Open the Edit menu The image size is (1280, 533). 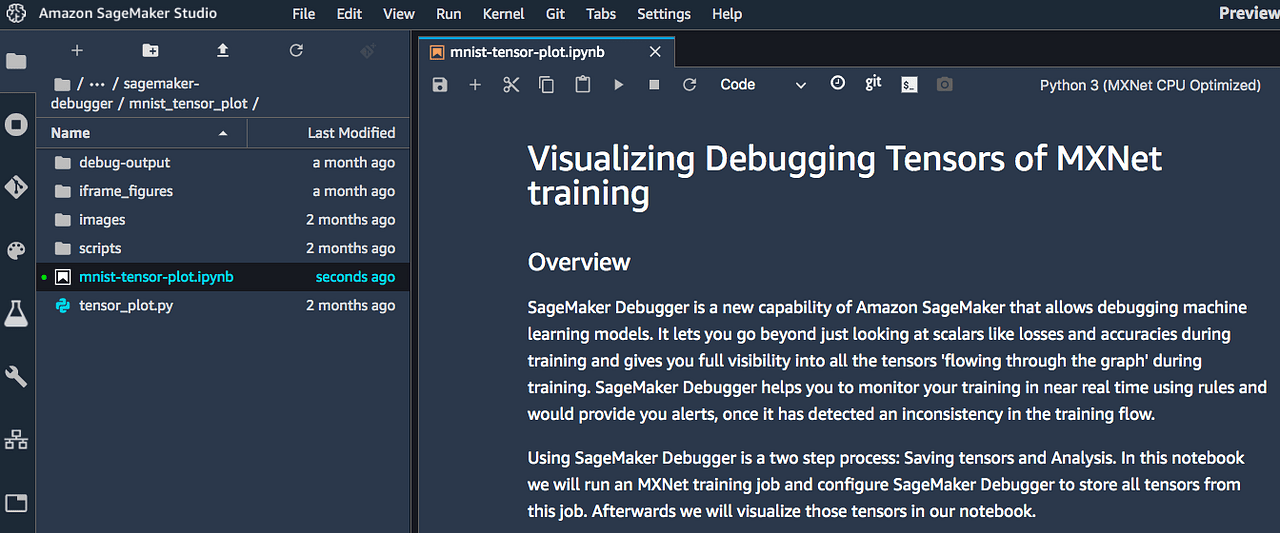click(350, 14)
